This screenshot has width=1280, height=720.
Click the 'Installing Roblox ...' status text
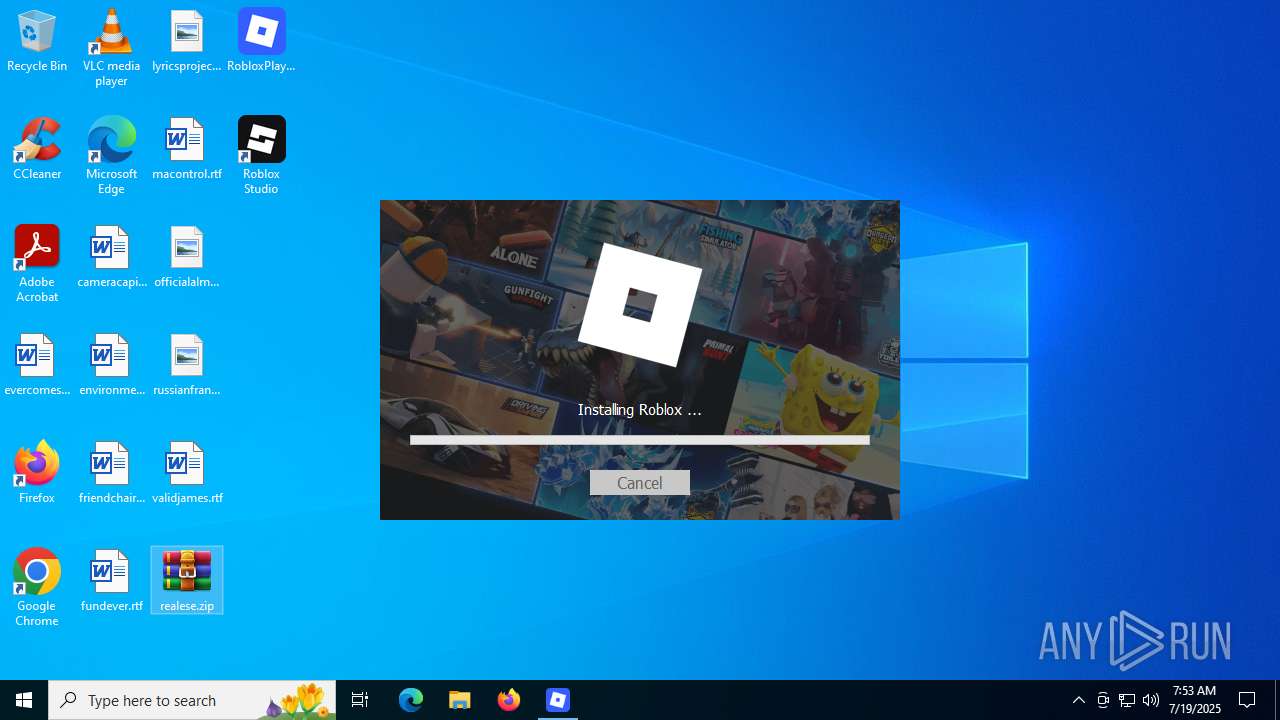tap(639, 410)
